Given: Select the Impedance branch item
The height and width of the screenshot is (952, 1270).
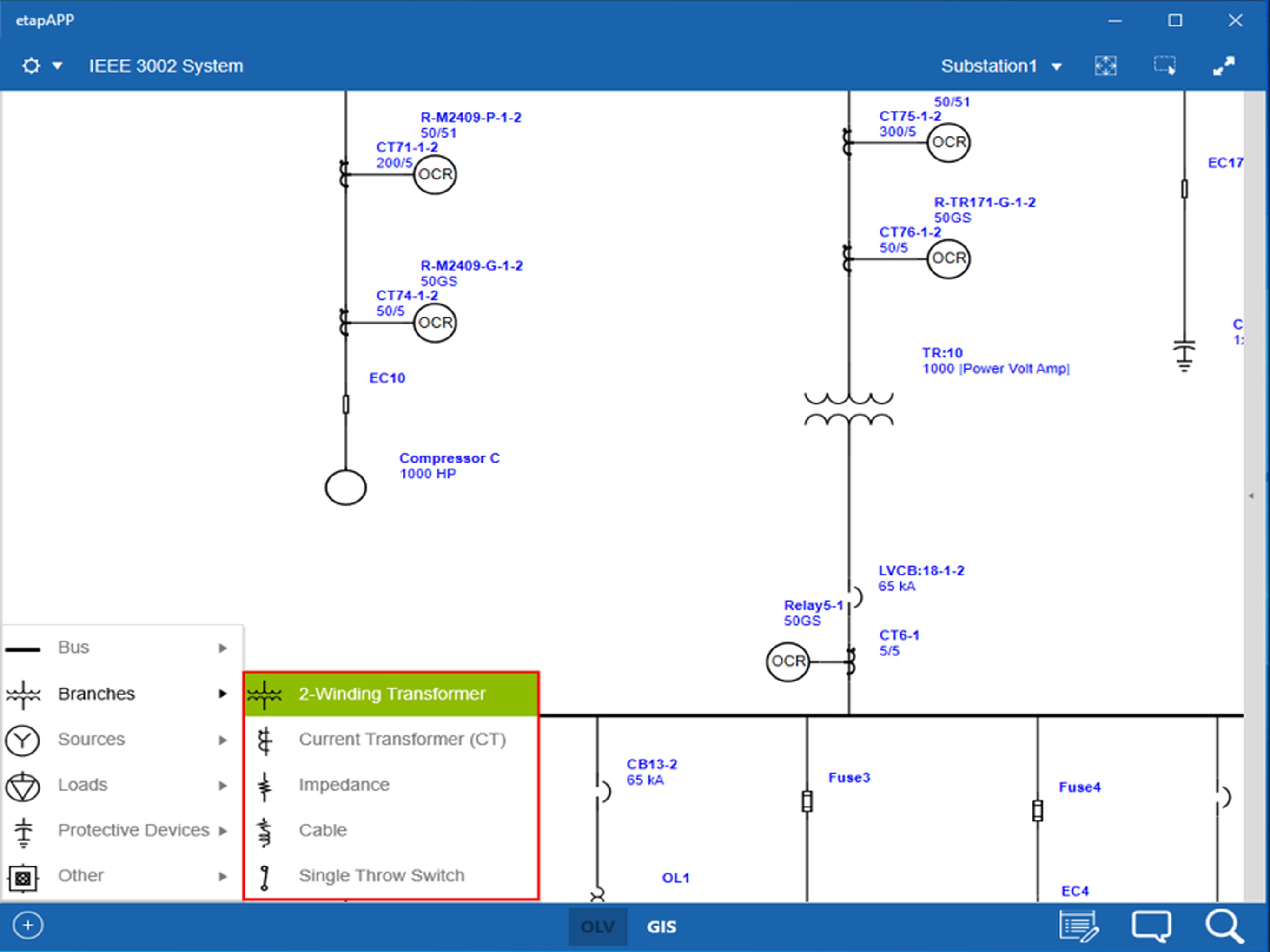Looking at the screenshot, I should point(344,784).
